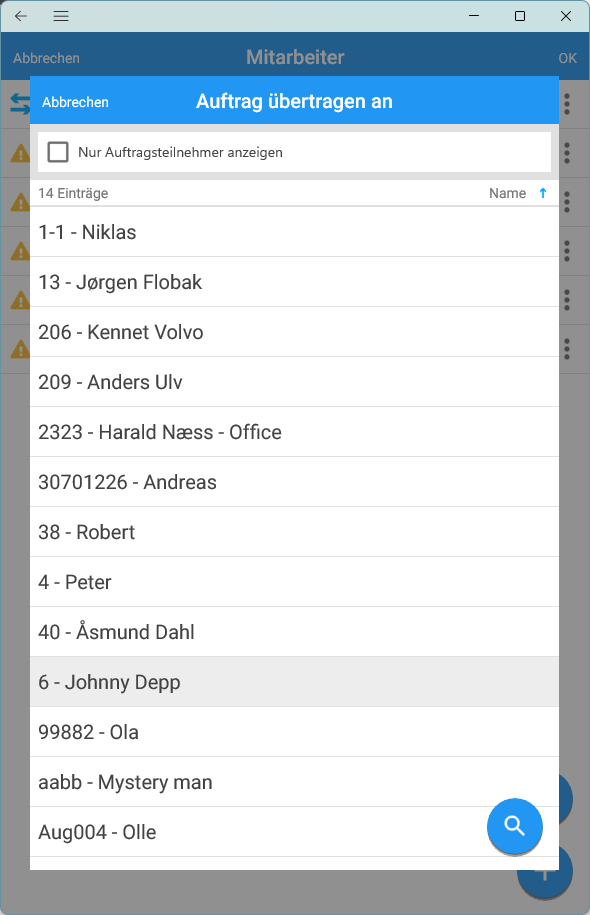Screen dimensions: 590x915
Task: Click the back arrow in title bar
Action: (21, 16)
